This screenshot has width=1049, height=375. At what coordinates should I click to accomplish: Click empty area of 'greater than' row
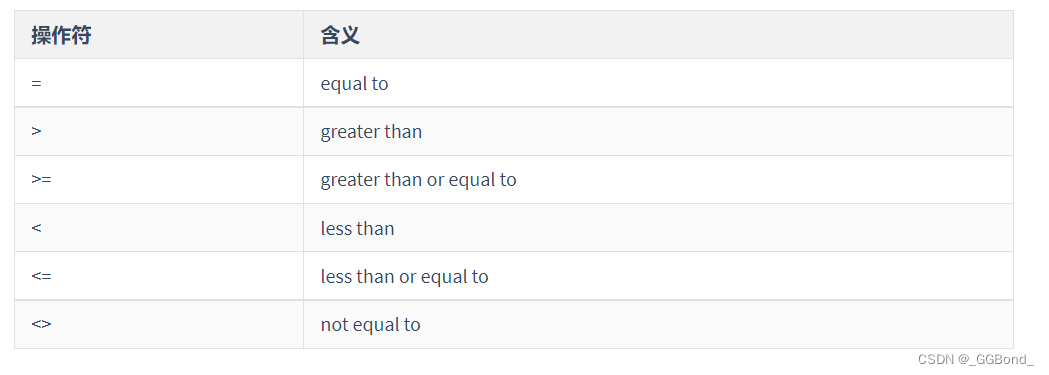pyautogui.click(x=716, y=132)
